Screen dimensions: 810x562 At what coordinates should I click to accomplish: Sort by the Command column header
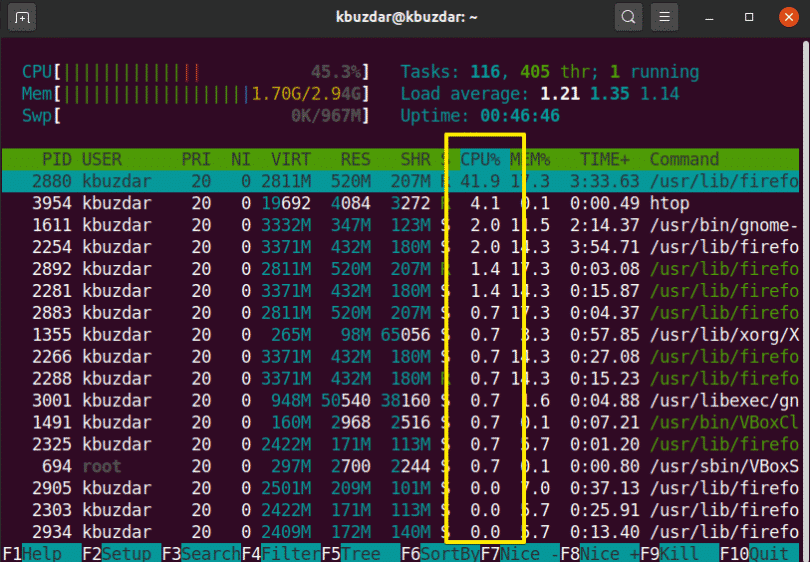[x=684, y=159]
